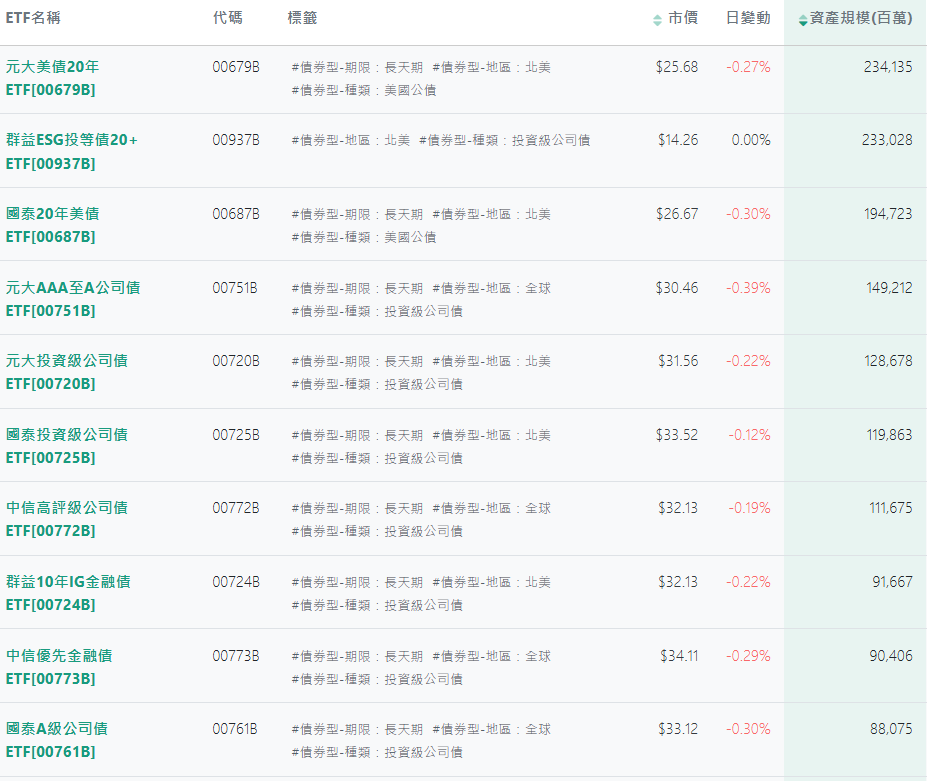Select asset size 111,675
This screenshot has height=781, width=927.
coord(890,508)
